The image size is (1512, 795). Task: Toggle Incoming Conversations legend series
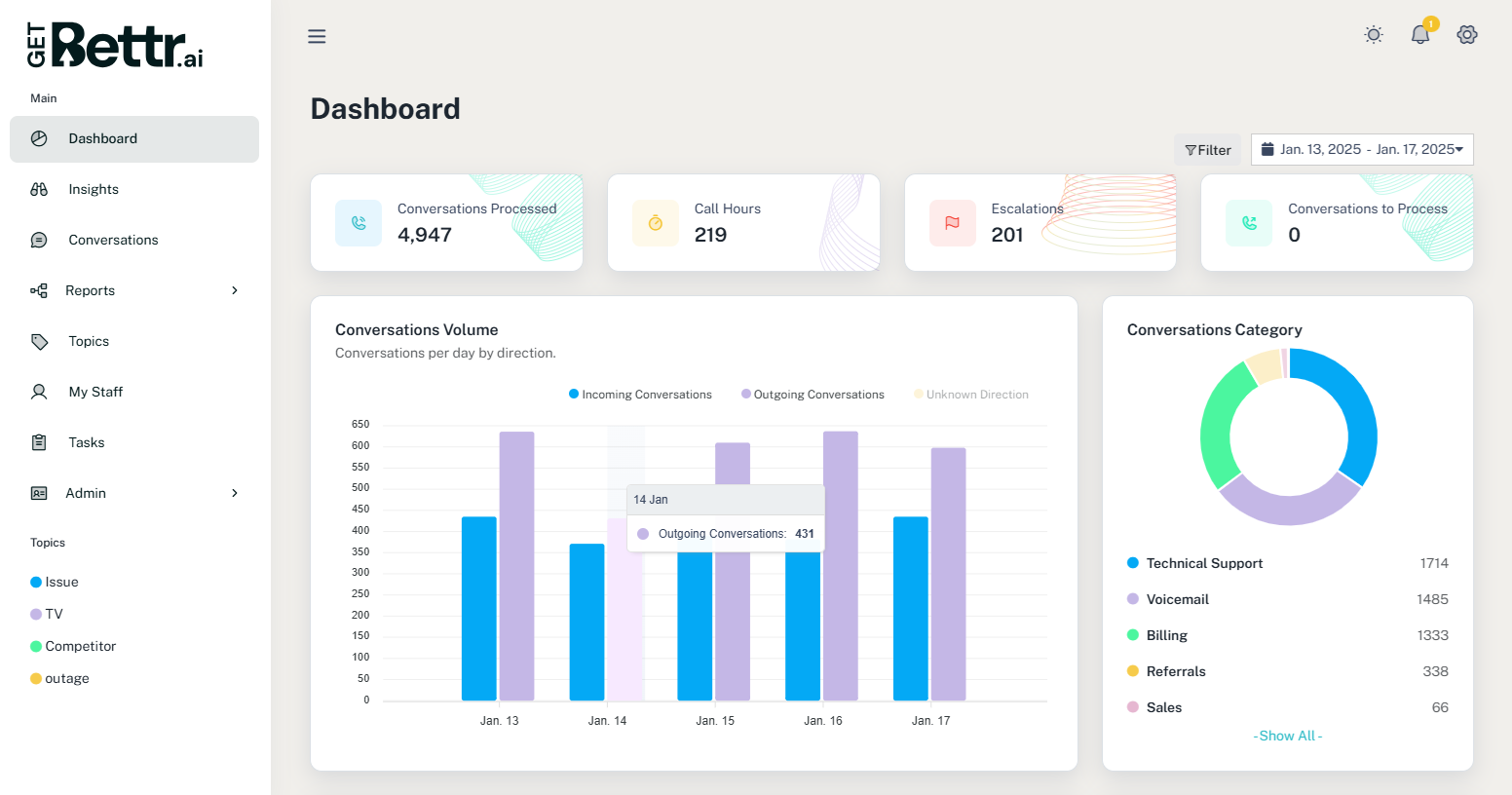[x=640, y=395]
